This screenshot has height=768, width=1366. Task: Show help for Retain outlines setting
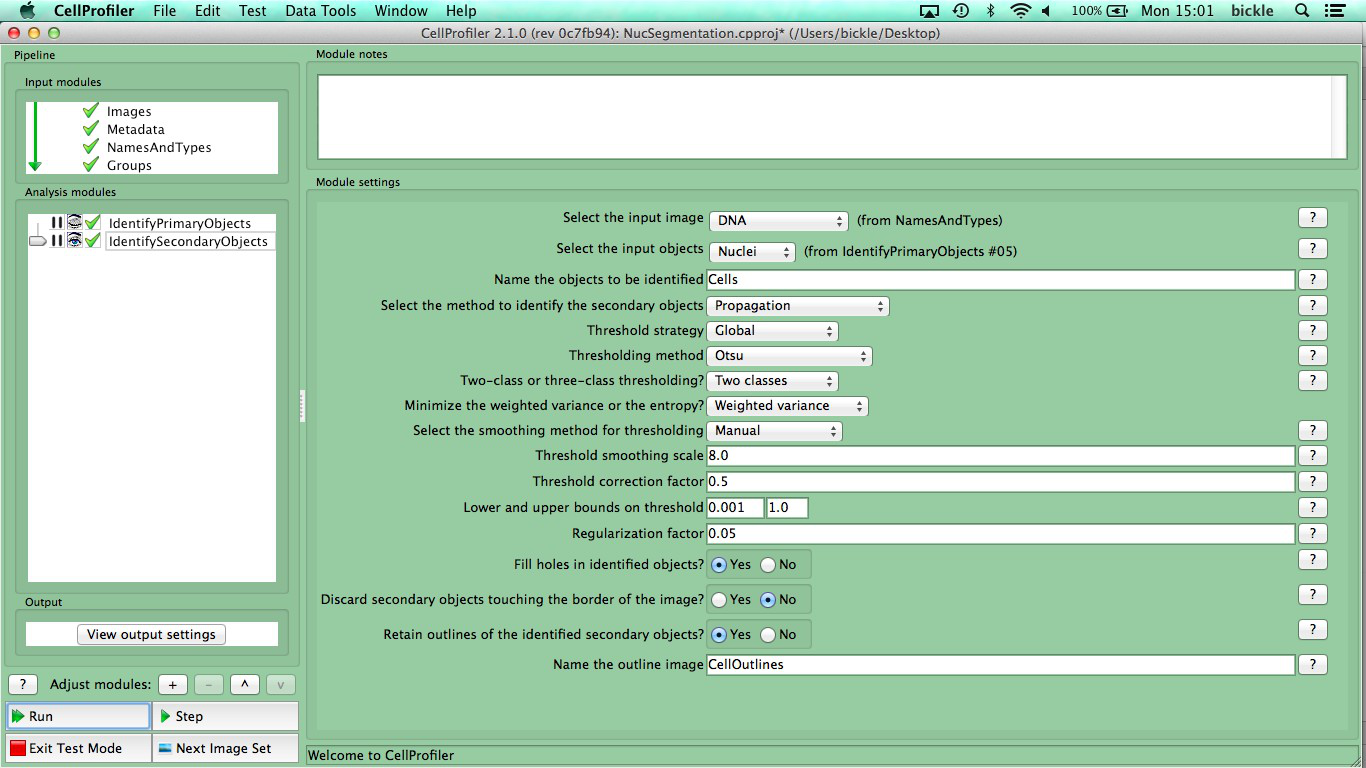click(1312, 630)
